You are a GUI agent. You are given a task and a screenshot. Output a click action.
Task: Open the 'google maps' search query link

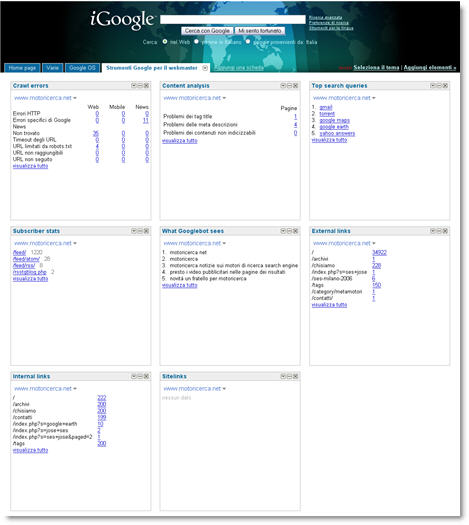coord(334,120)
